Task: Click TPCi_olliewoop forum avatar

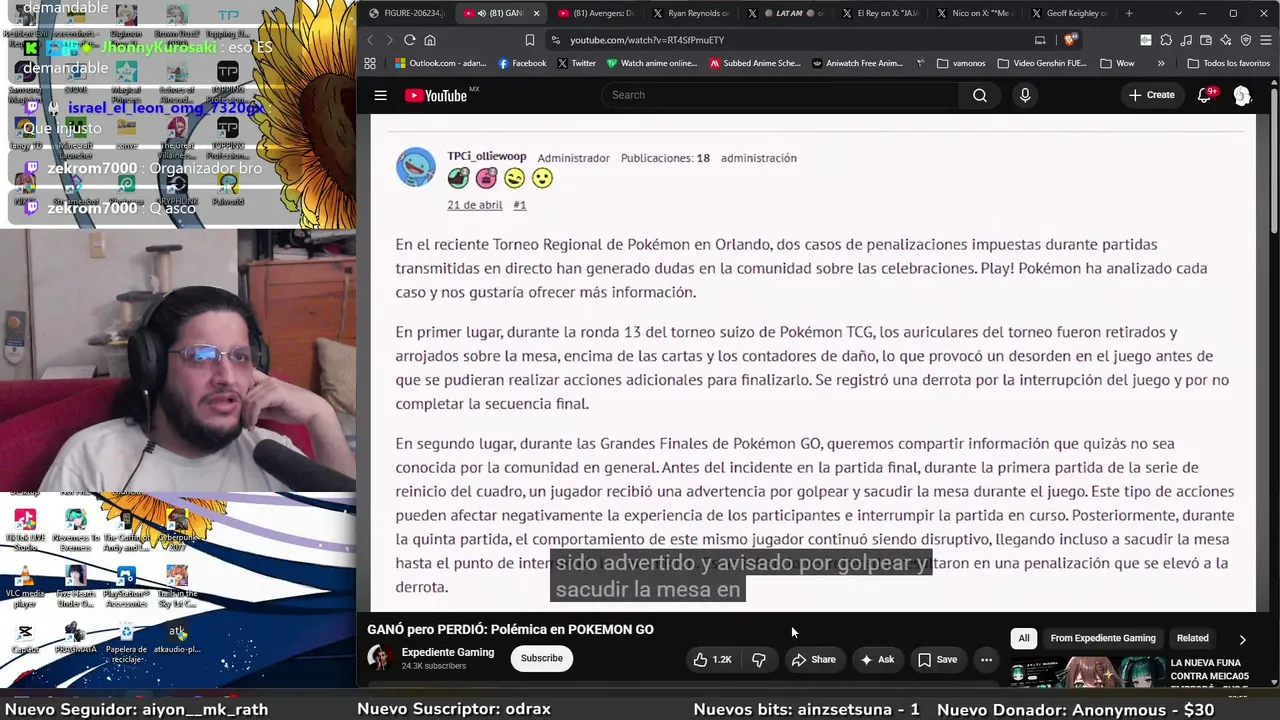Action: [416, 167]
